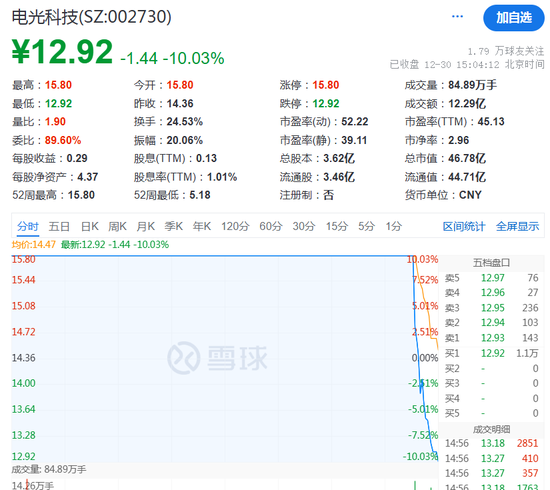Click the 跌停 value 12.92
Image resolution: width=550 pixels, height=490 pixels.
pyautogui.click(x=326, y=103)
